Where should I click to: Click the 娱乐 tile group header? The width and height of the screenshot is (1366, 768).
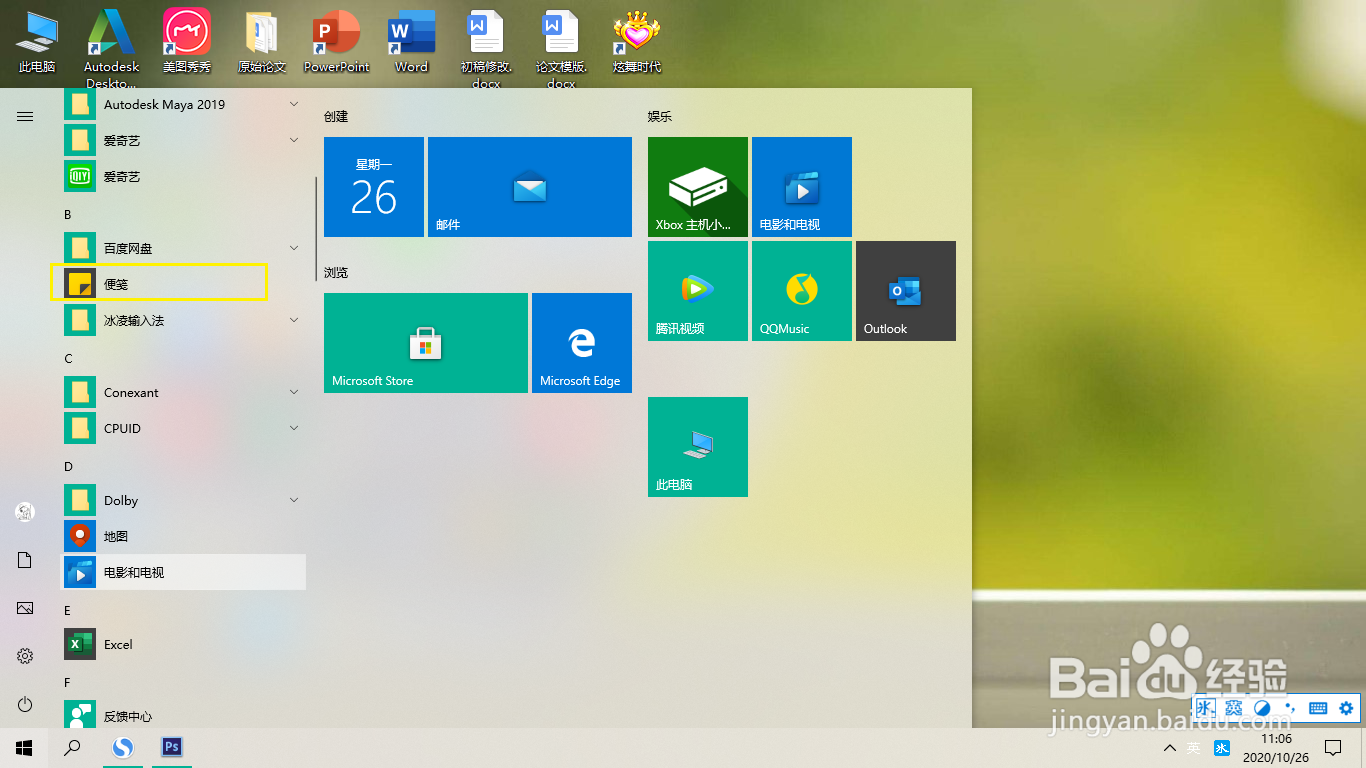coord(660,116)
